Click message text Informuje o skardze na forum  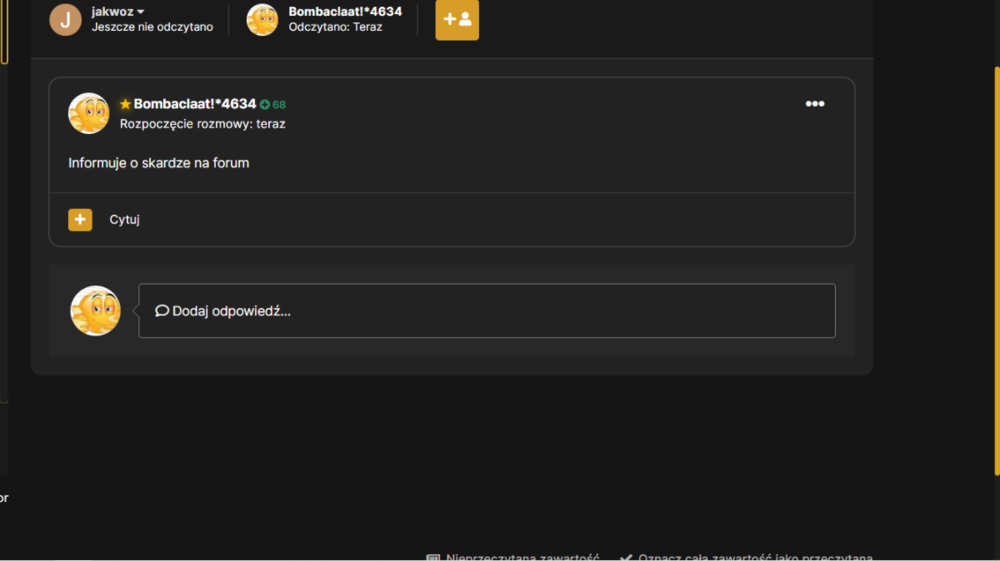coord(159,163)
